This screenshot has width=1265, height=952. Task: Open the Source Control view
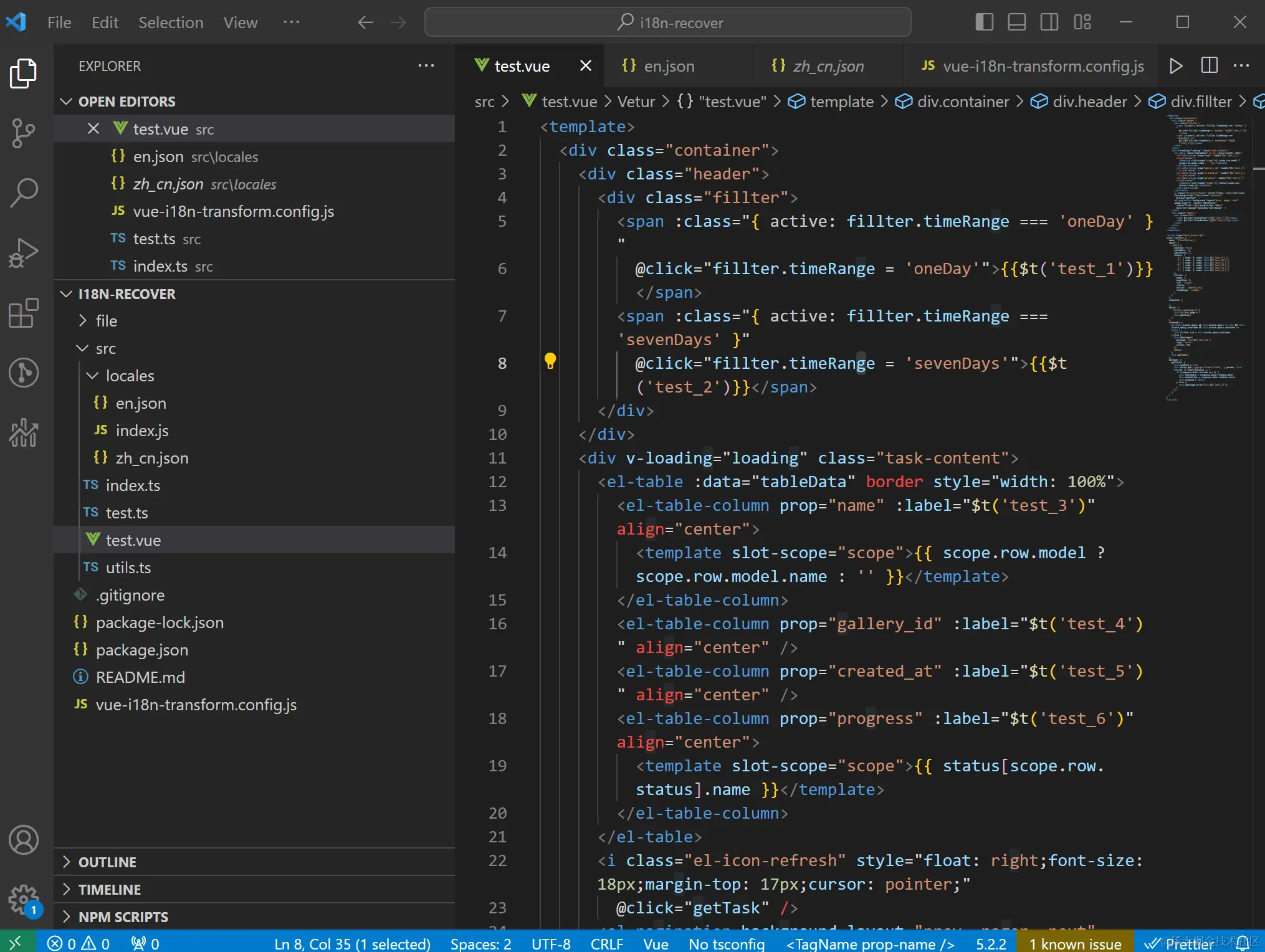tap(24, 133)
